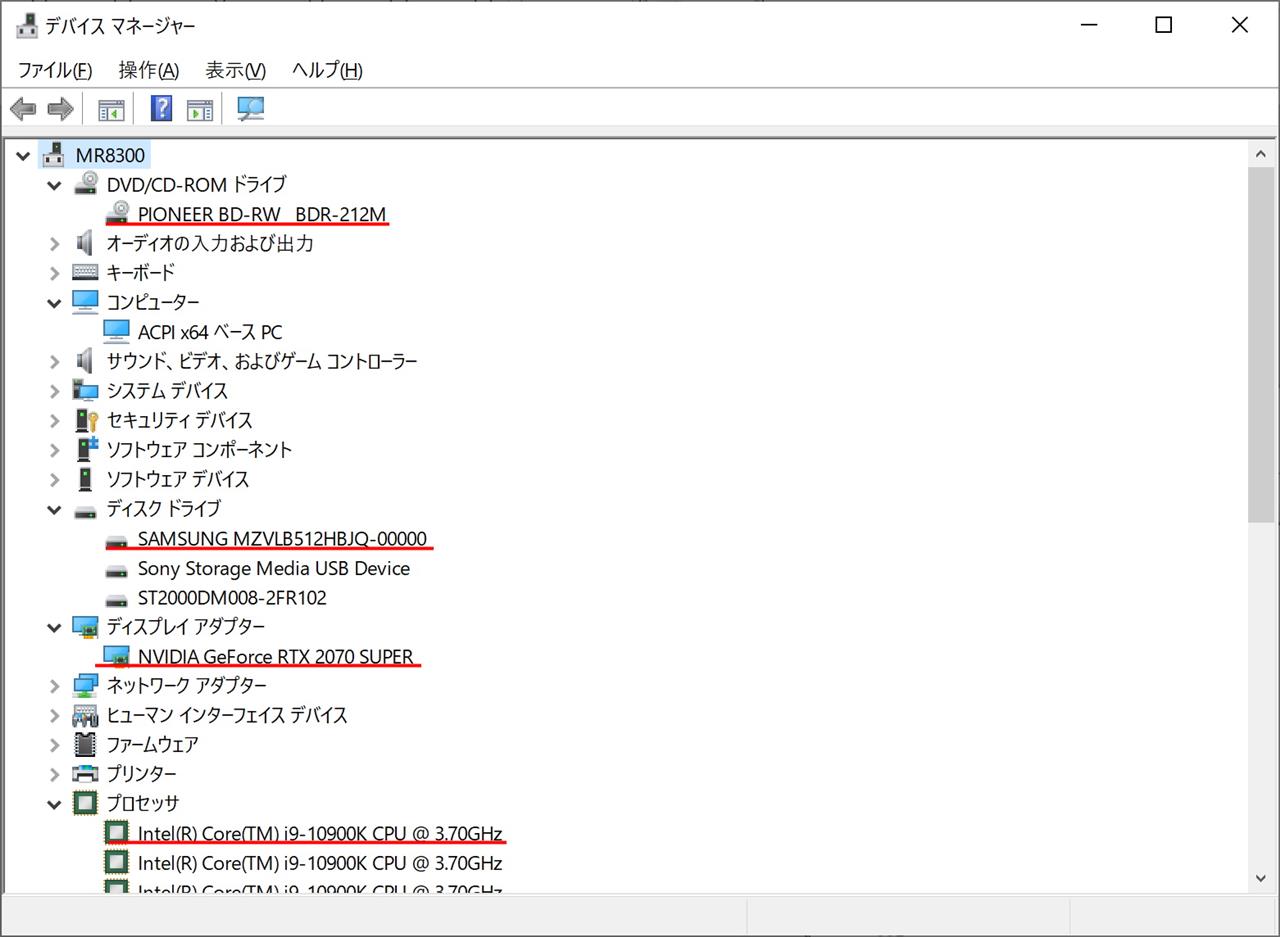Click the audio input/output speaker icon
Viewport: 1280px width, 937px height.
(x=86, y=243)
